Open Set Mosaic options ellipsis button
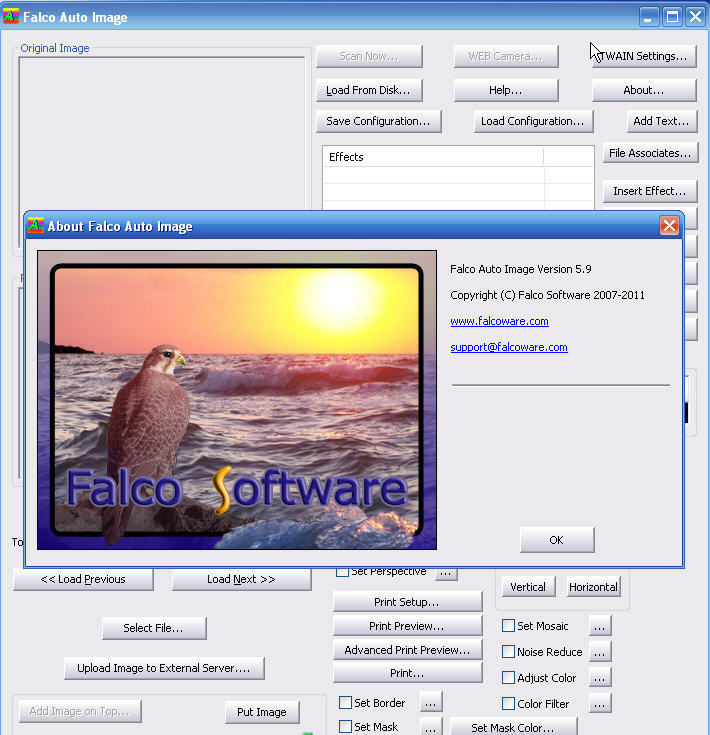 point(600,626)
